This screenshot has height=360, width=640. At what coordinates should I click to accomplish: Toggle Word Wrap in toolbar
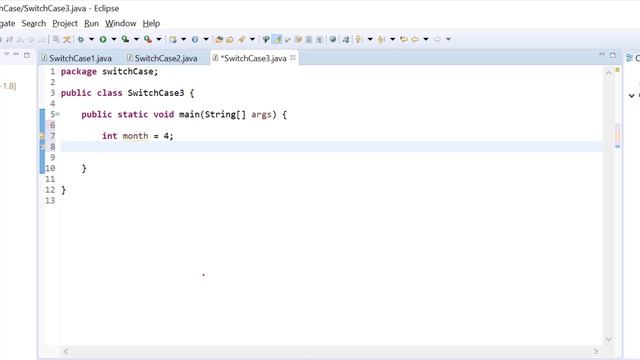tap(287, 39)
